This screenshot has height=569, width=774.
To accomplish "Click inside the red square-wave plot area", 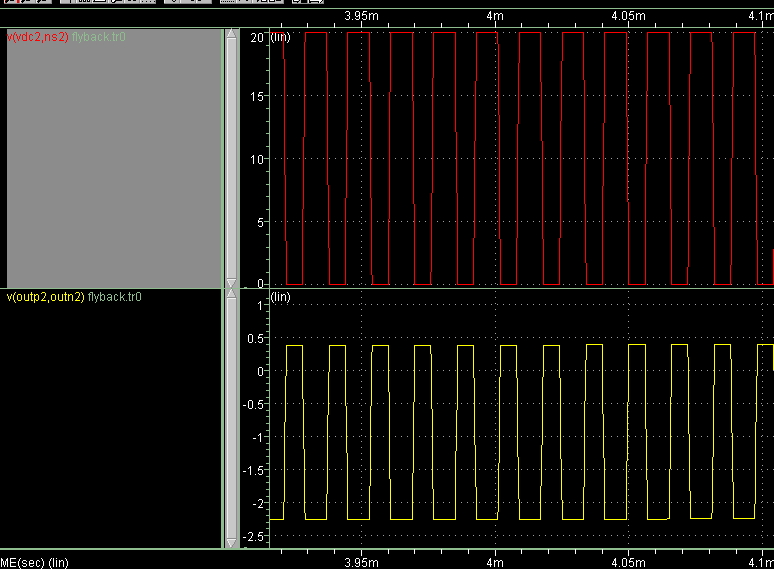I will pos(520,158).
